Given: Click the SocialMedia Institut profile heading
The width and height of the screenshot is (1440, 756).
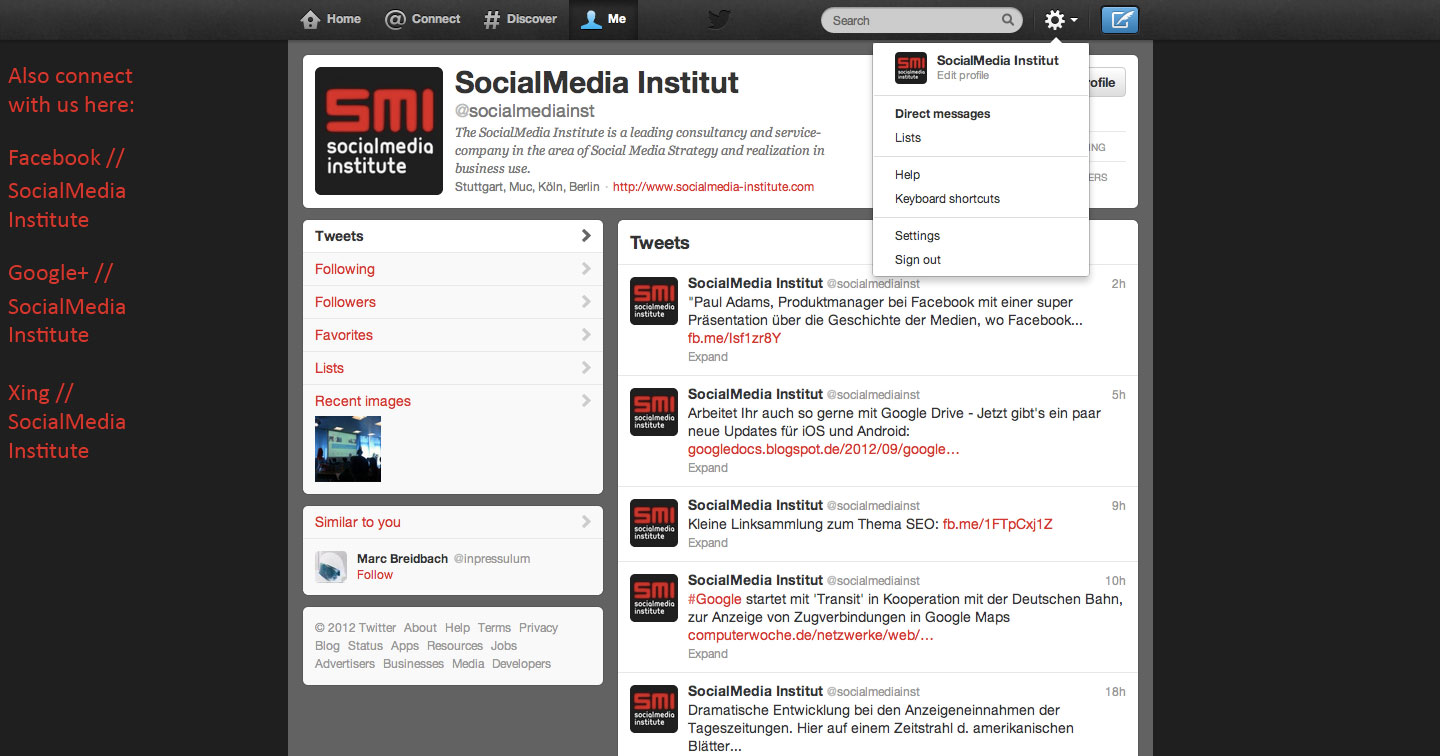Looking at the screenshot, I should click(x=597, y=82).
